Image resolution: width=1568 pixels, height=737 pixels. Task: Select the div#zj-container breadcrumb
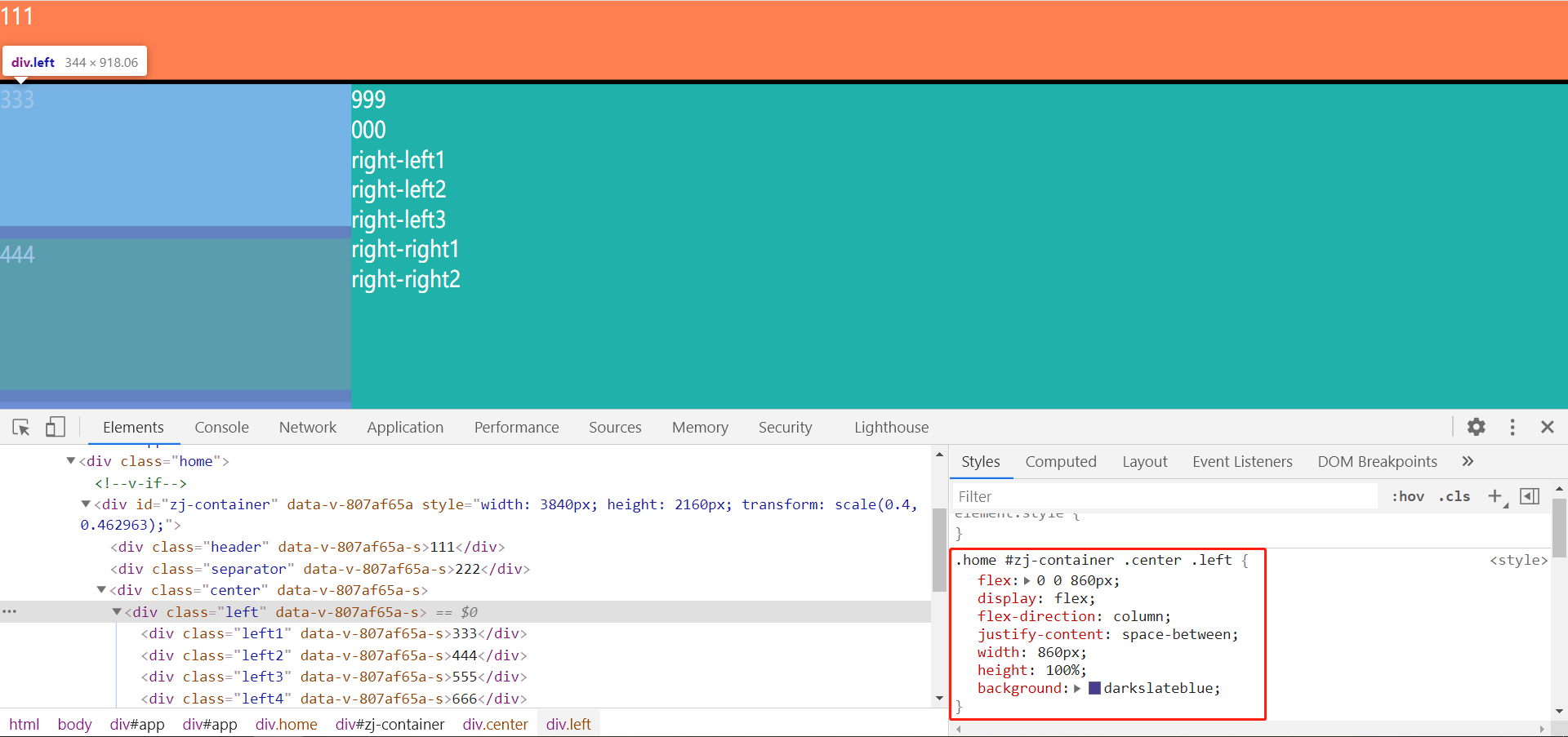(390, 724)
